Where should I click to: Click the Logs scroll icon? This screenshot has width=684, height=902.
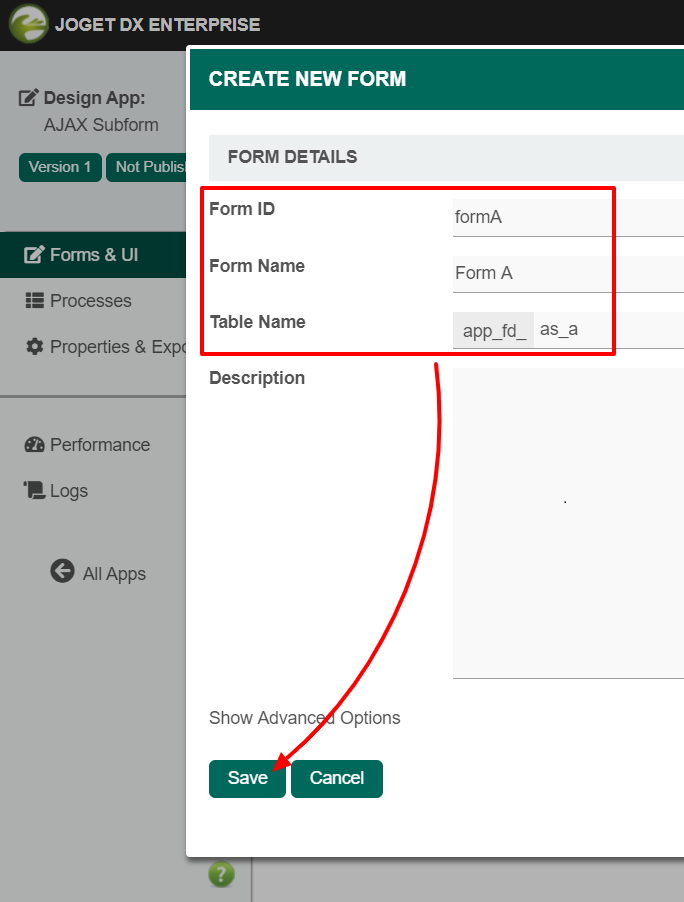35,491
